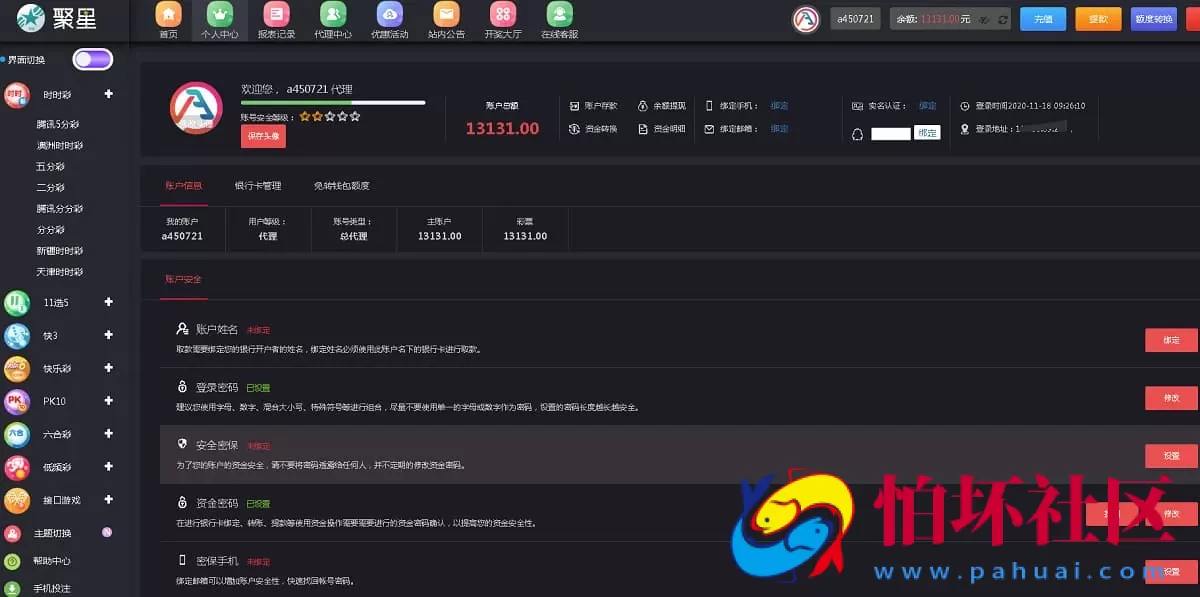Open 站内公告 announcements envelope icon
The height and width of the screenshot is (597, 1200).
[446, 15]
